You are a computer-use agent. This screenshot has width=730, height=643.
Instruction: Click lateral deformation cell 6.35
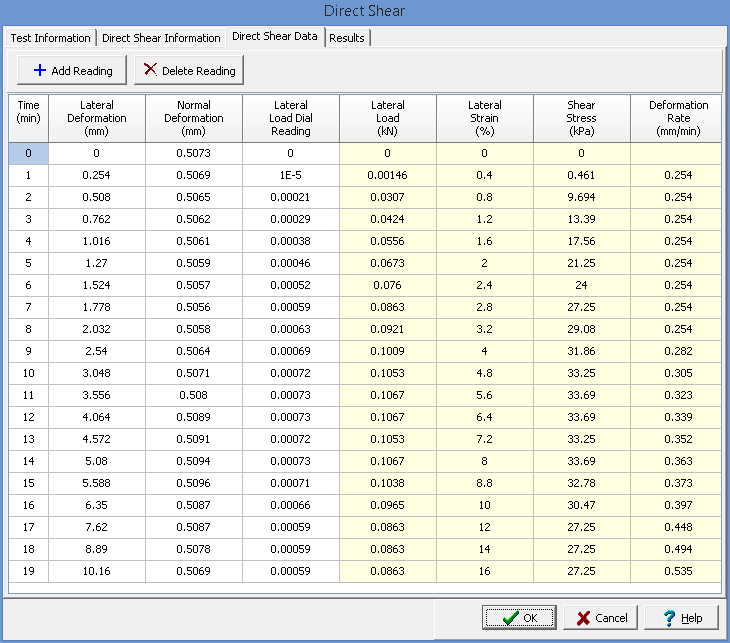click(97, 505)
